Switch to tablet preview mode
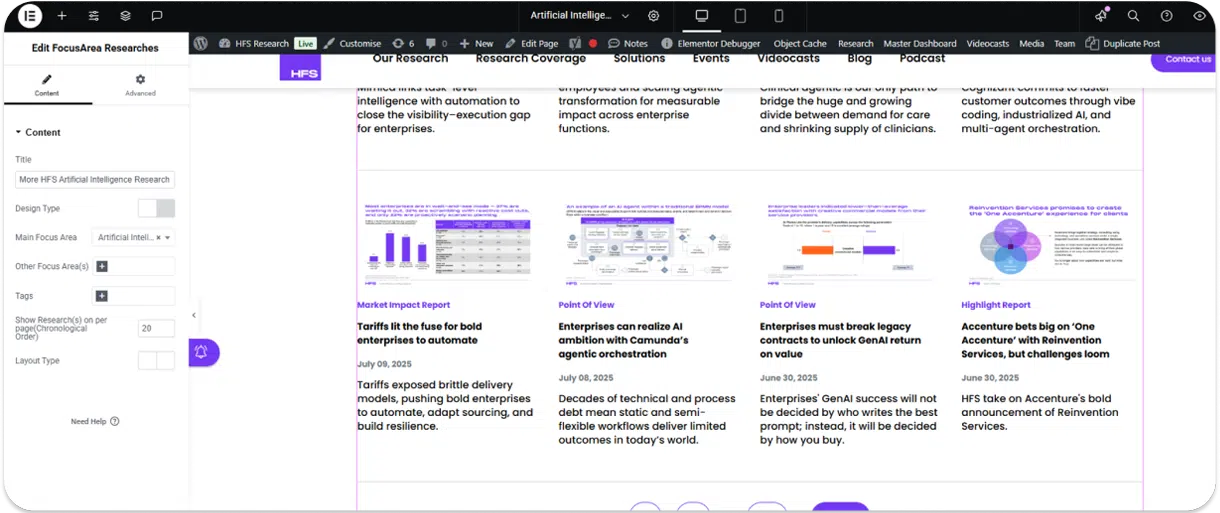 [740, 16]
